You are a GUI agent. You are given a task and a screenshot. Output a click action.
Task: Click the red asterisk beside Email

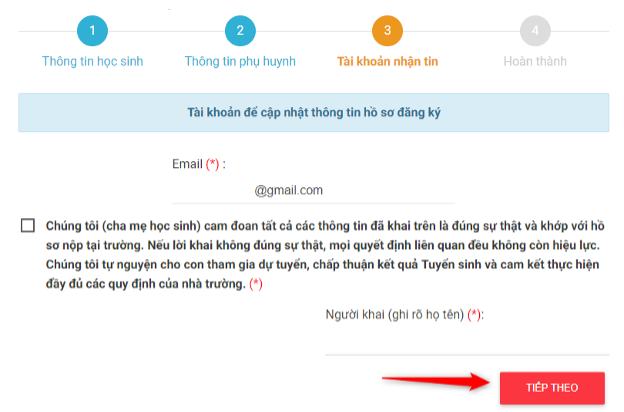click(213, 164)
